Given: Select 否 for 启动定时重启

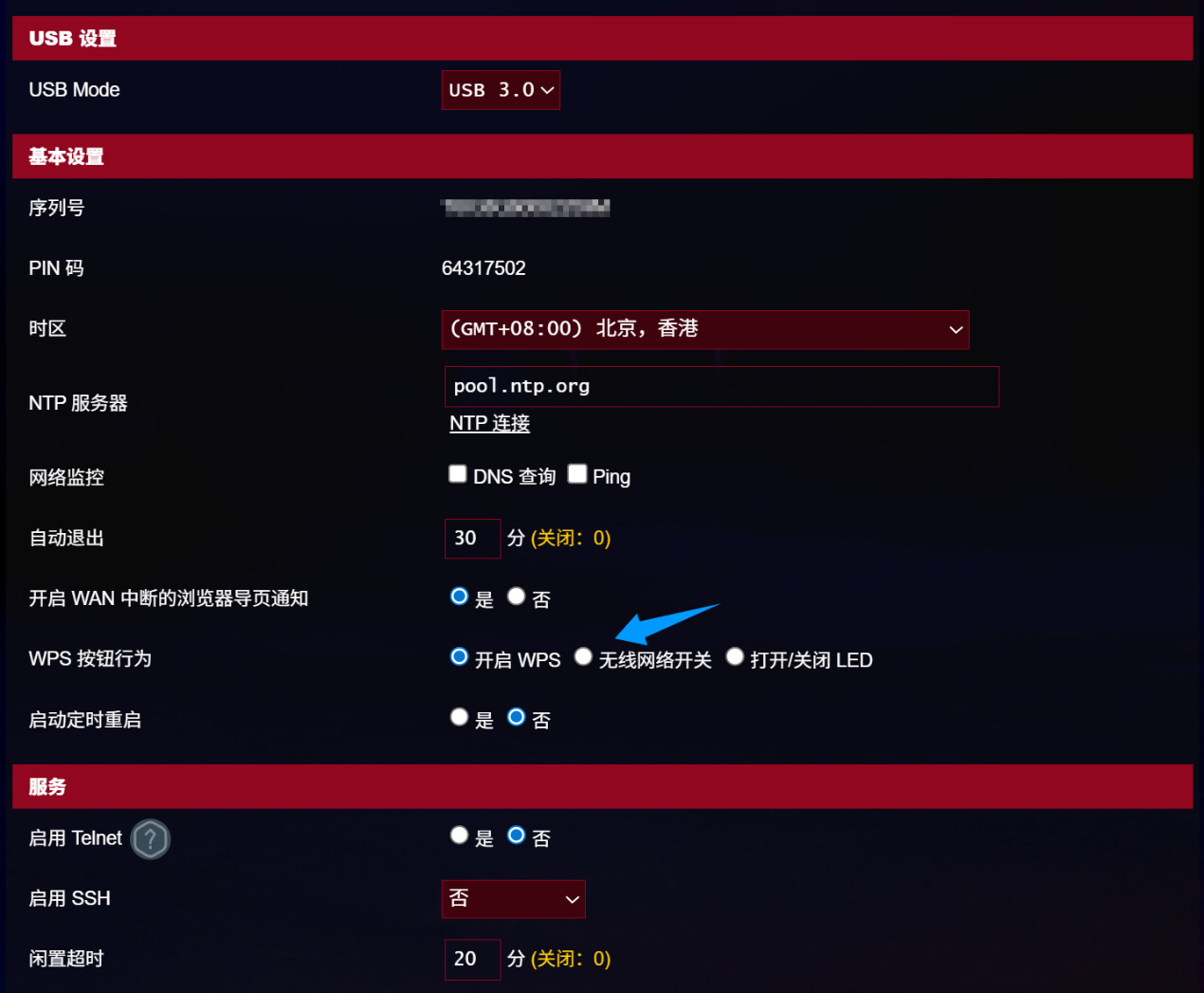Looking at the screenshot, I should pos(516,717).
